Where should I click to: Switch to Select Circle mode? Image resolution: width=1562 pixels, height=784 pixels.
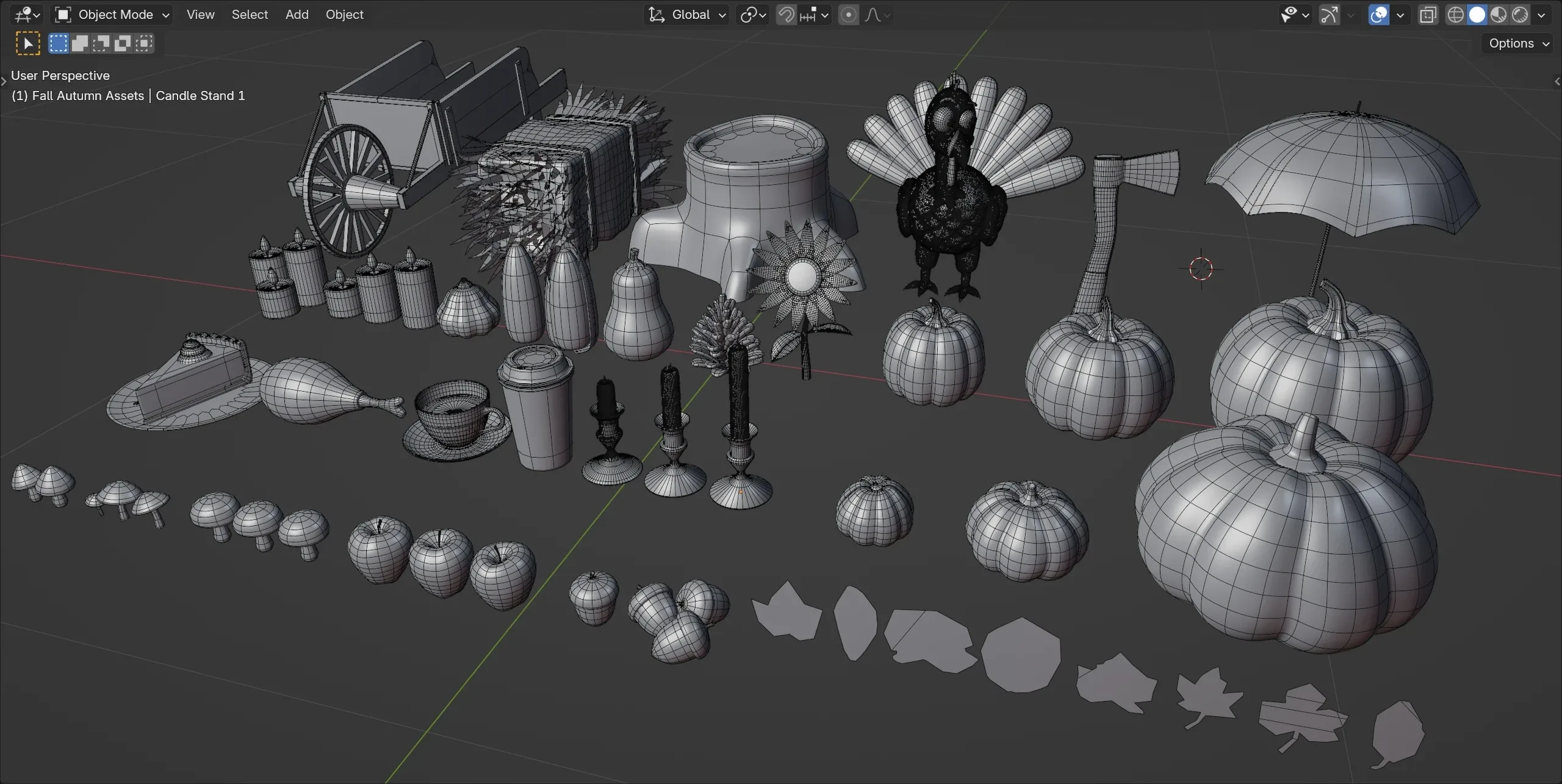[80, 43]
